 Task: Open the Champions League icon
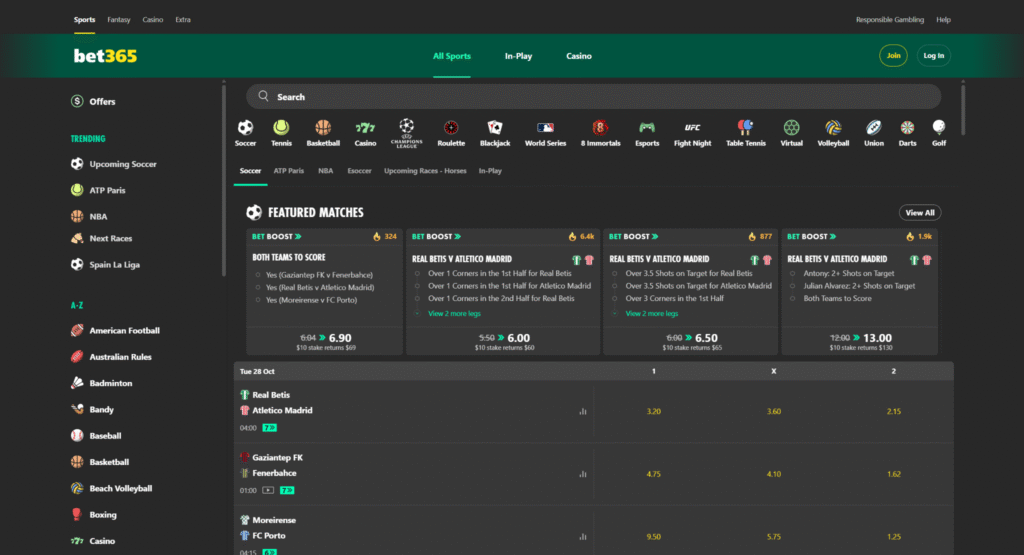(406, 128)
